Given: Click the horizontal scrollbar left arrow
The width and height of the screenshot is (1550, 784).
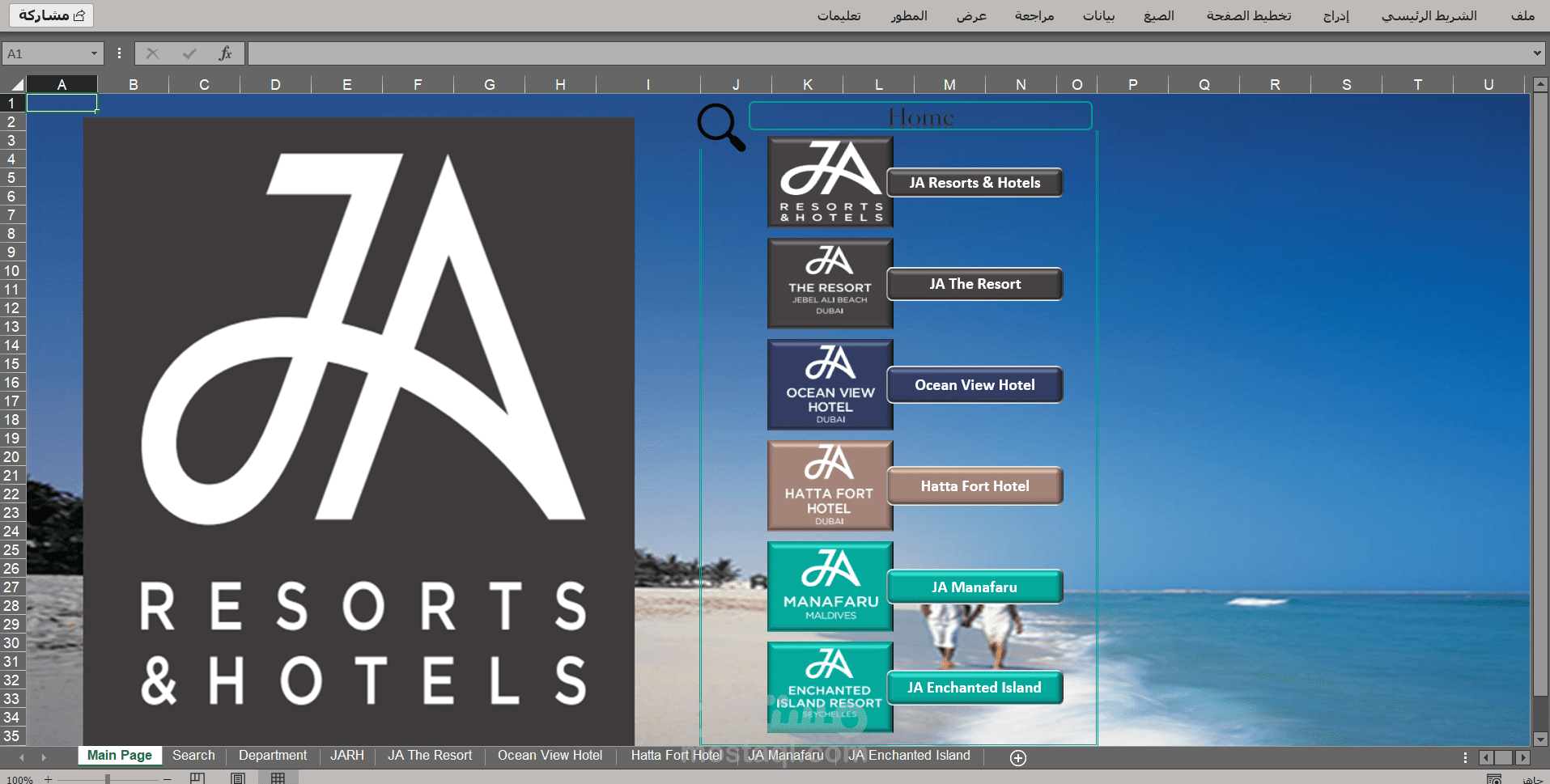Looking at the screenshot, I should [1486, 758].
